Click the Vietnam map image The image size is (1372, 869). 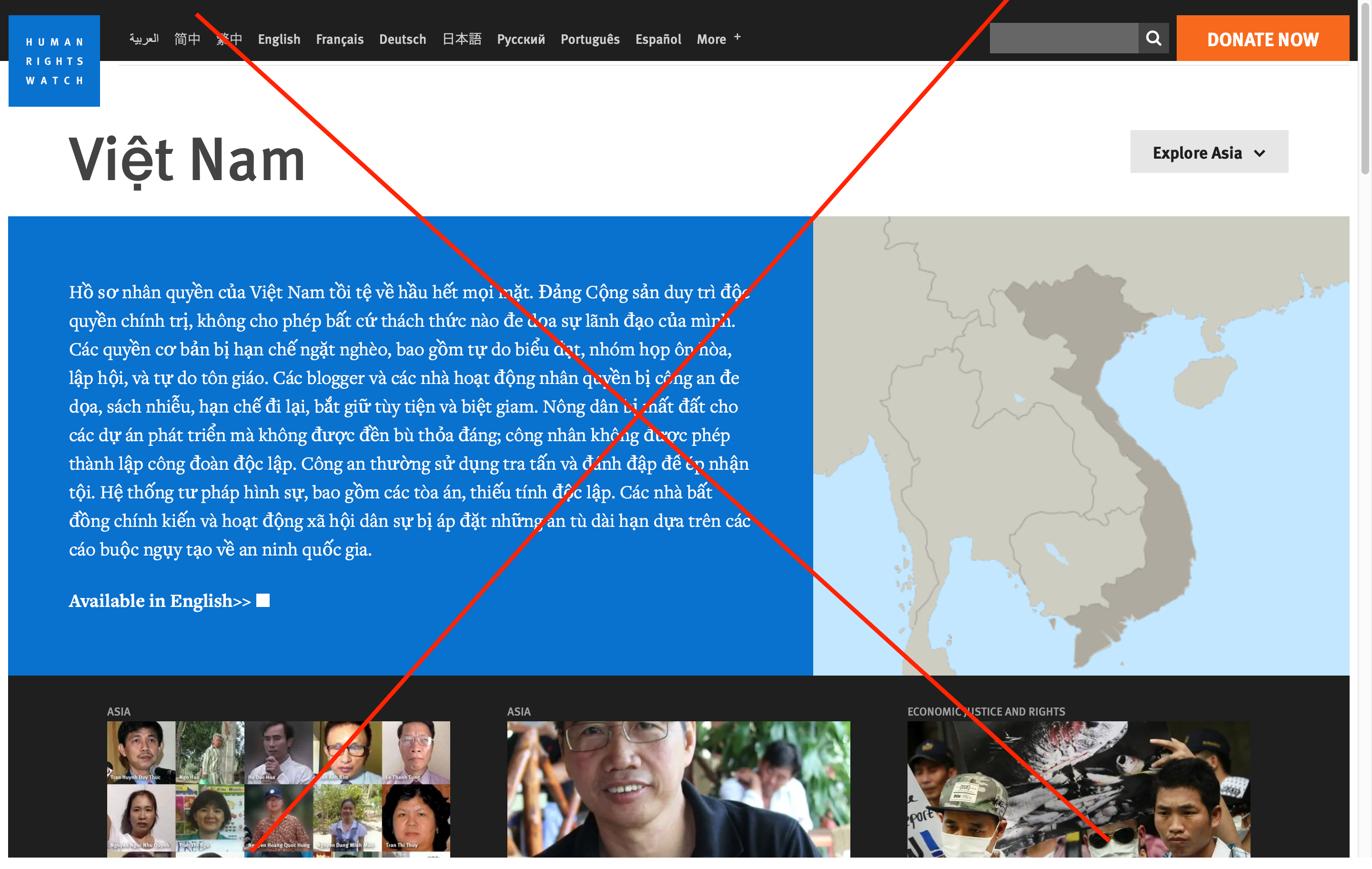click(x=1081, y=445)
